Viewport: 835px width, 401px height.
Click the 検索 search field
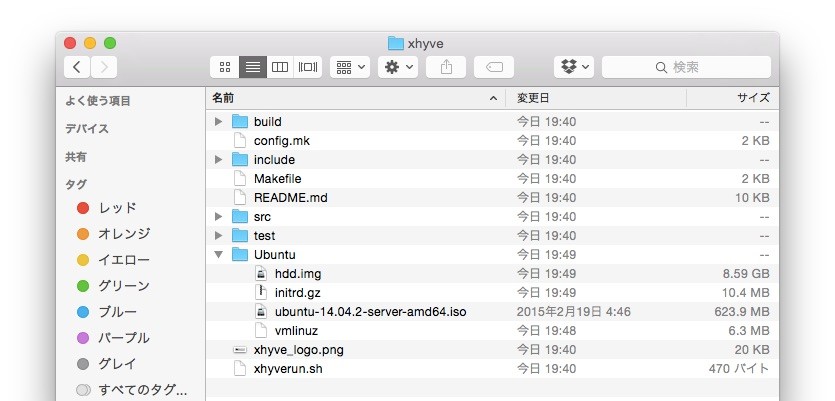(x=686, y=67)
